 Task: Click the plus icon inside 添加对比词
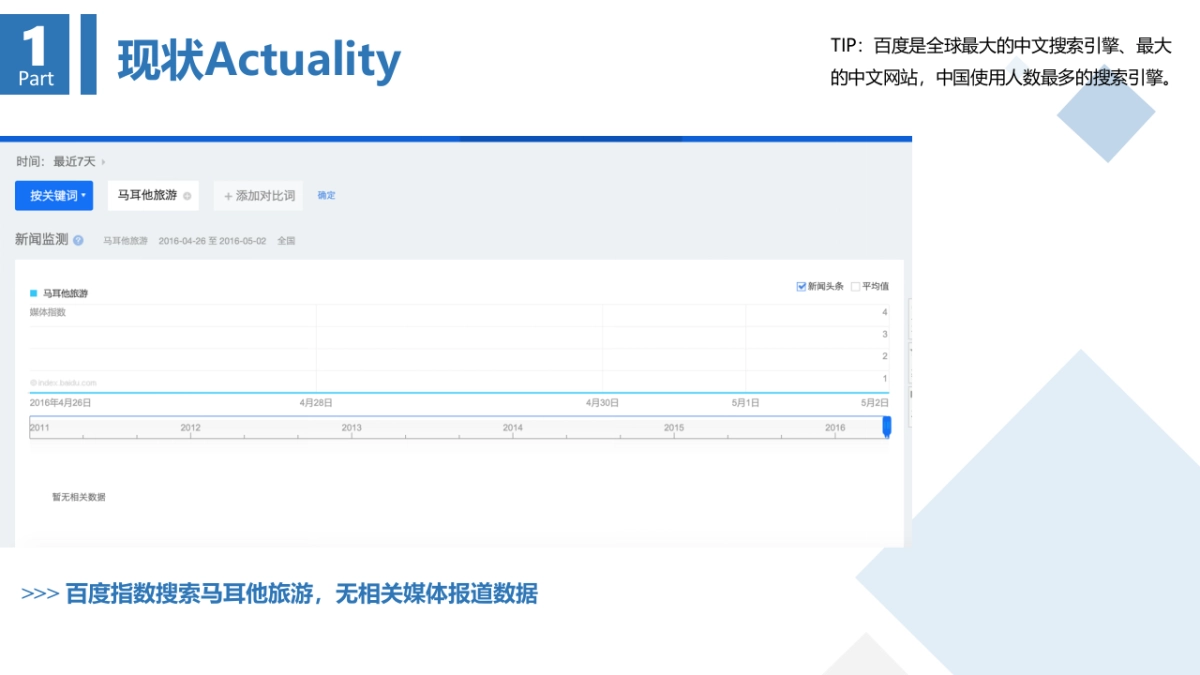click(227, 195)
